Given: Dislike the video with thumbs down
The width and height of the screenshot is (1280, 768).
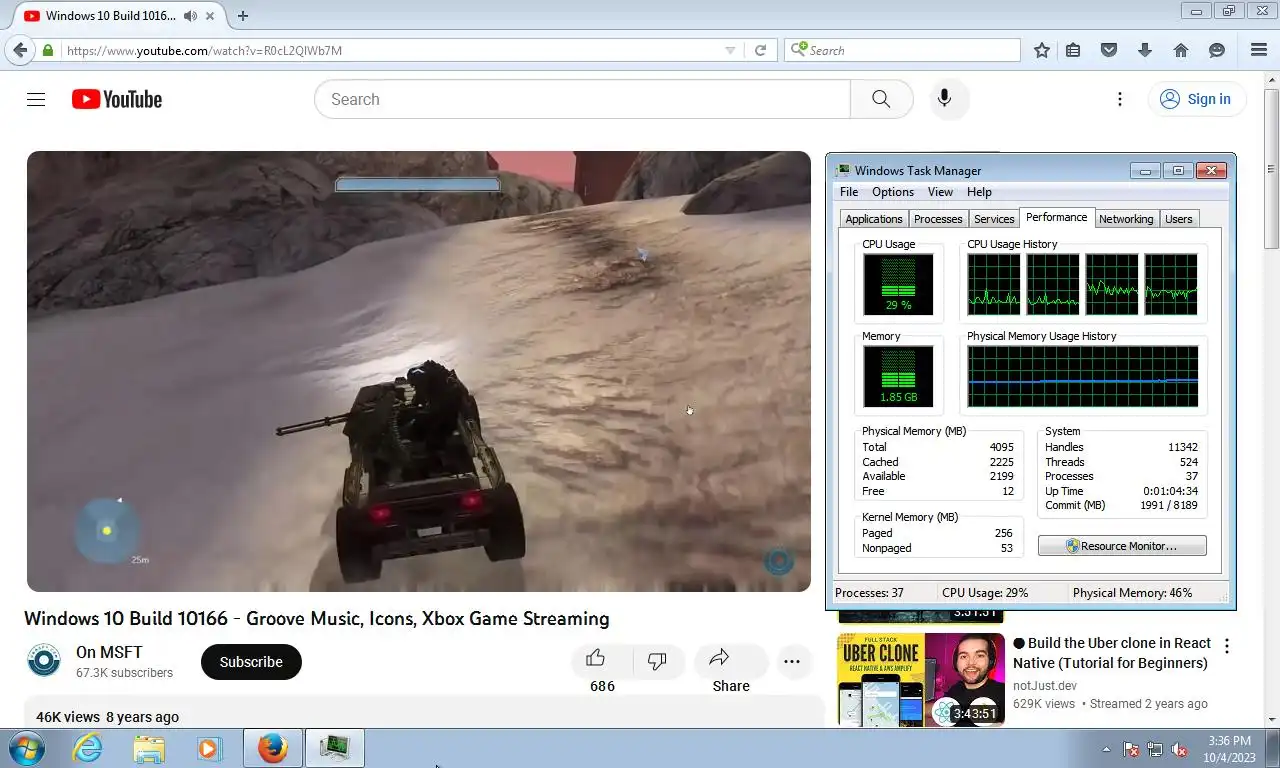Looking at the screenshot, I should (x=657, y=660).
